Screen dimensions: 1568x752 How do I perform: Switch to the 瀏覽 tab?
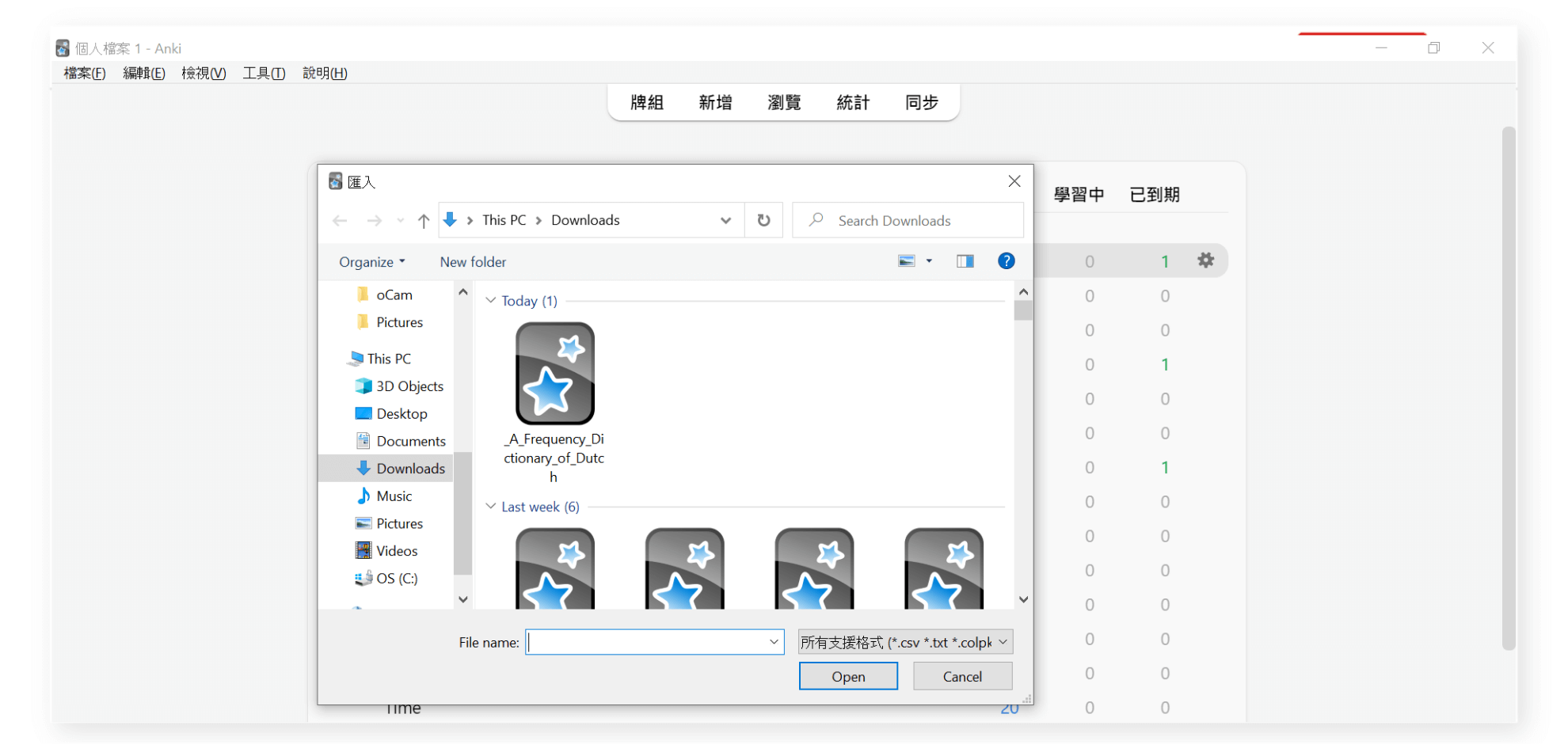click(784, 103)
